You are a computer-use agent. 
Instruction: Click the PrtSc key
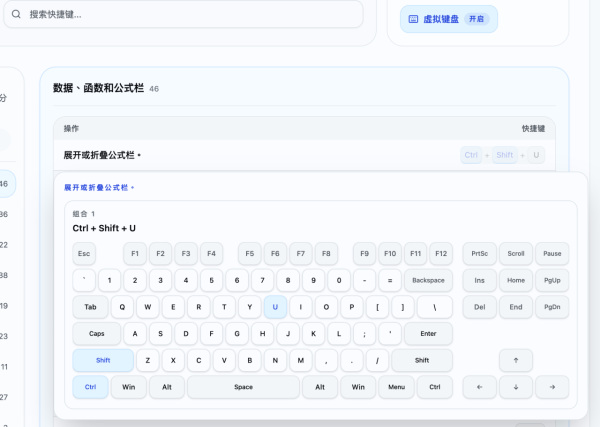(x=479, y=253)
